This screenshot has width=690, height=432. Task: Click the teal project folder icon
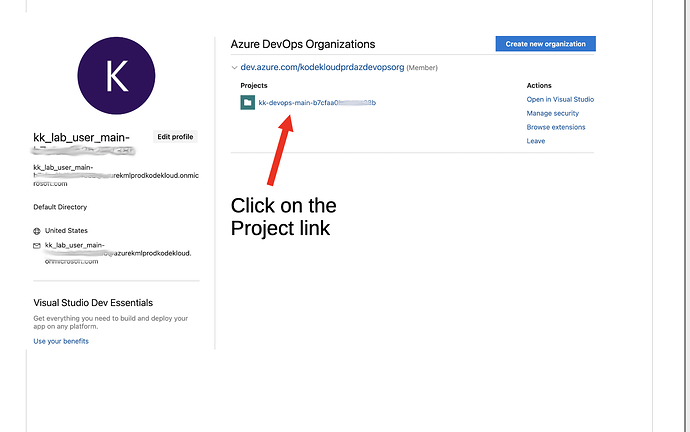pos(248,103)
